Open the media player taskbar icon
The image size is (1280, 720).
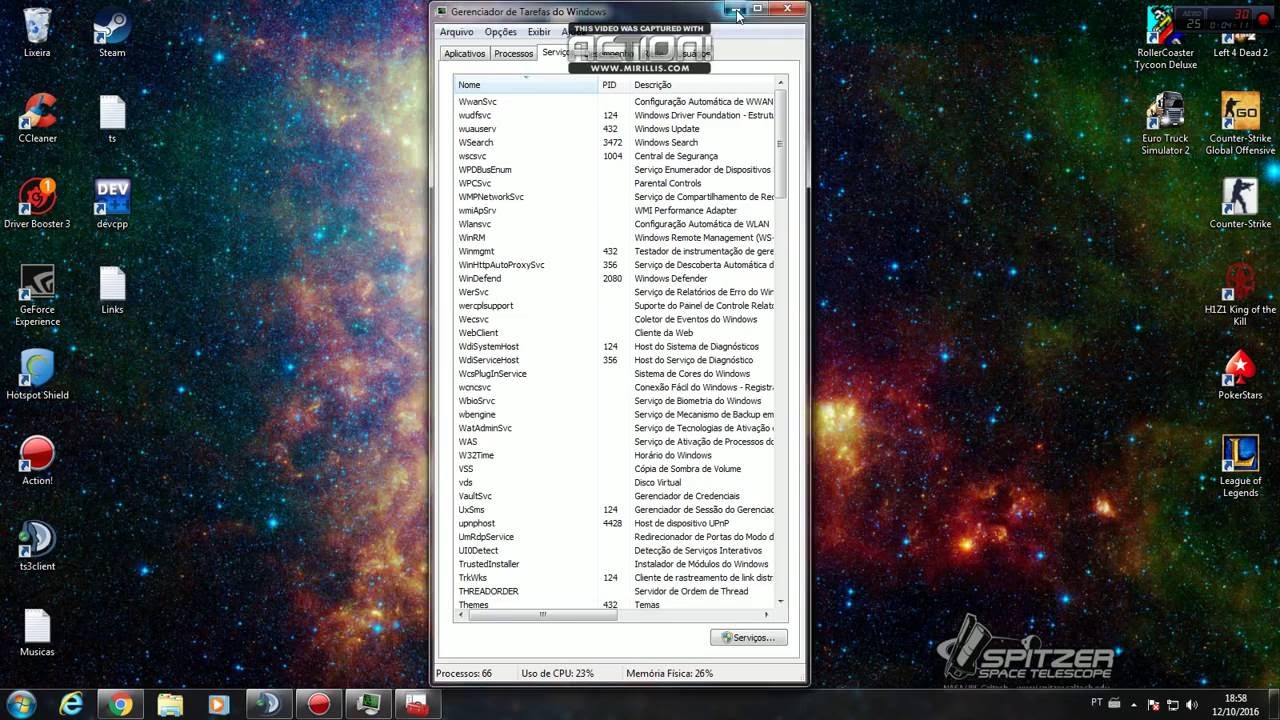coord(218,704)
